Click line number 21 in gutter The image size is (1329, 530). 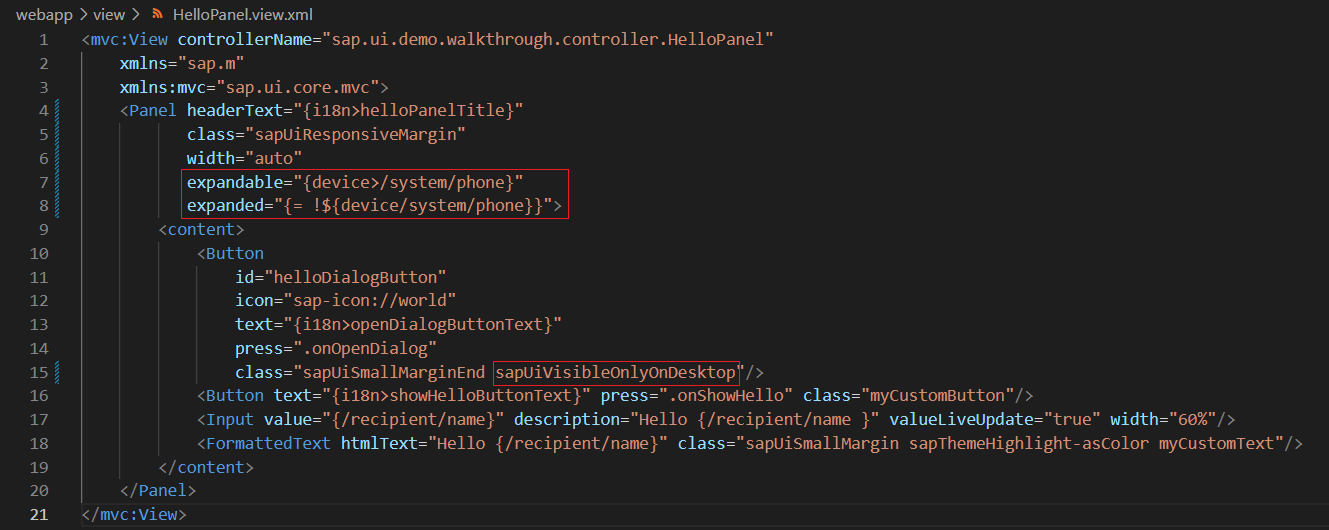tap(39, 514)
